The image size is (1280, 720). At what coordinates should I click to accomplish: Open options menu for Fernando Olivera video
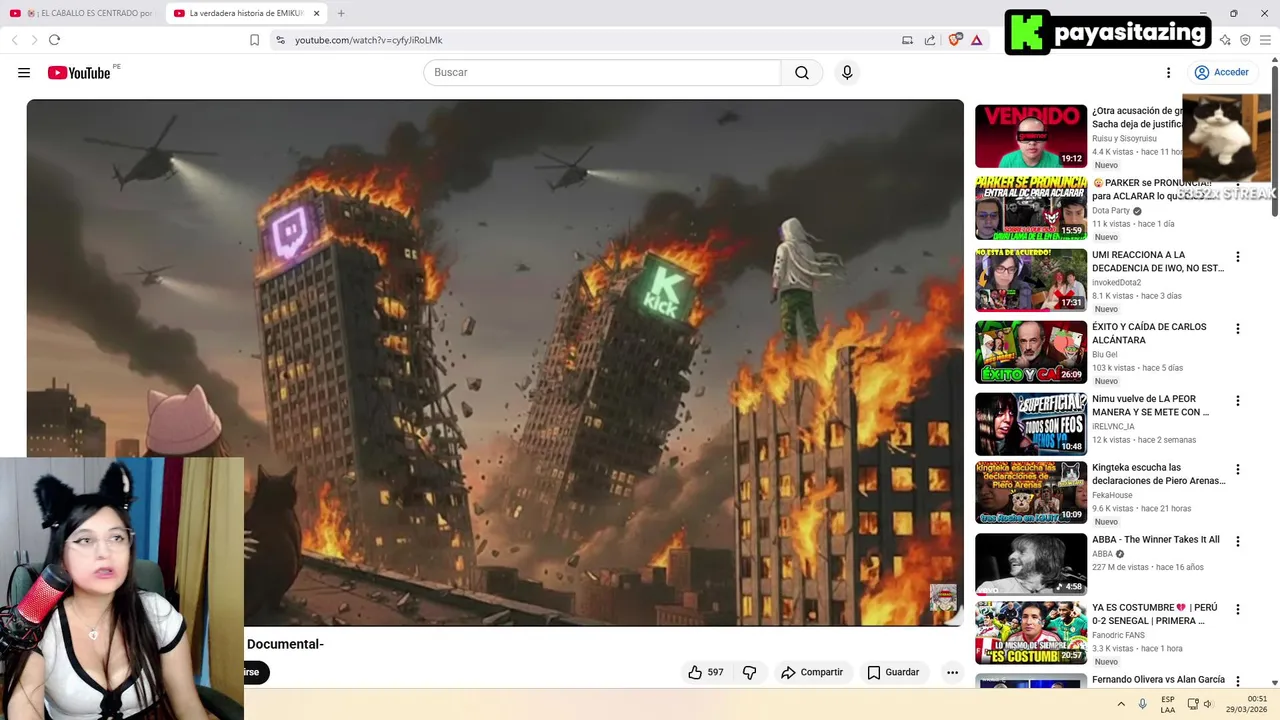tap(1238, 681)
